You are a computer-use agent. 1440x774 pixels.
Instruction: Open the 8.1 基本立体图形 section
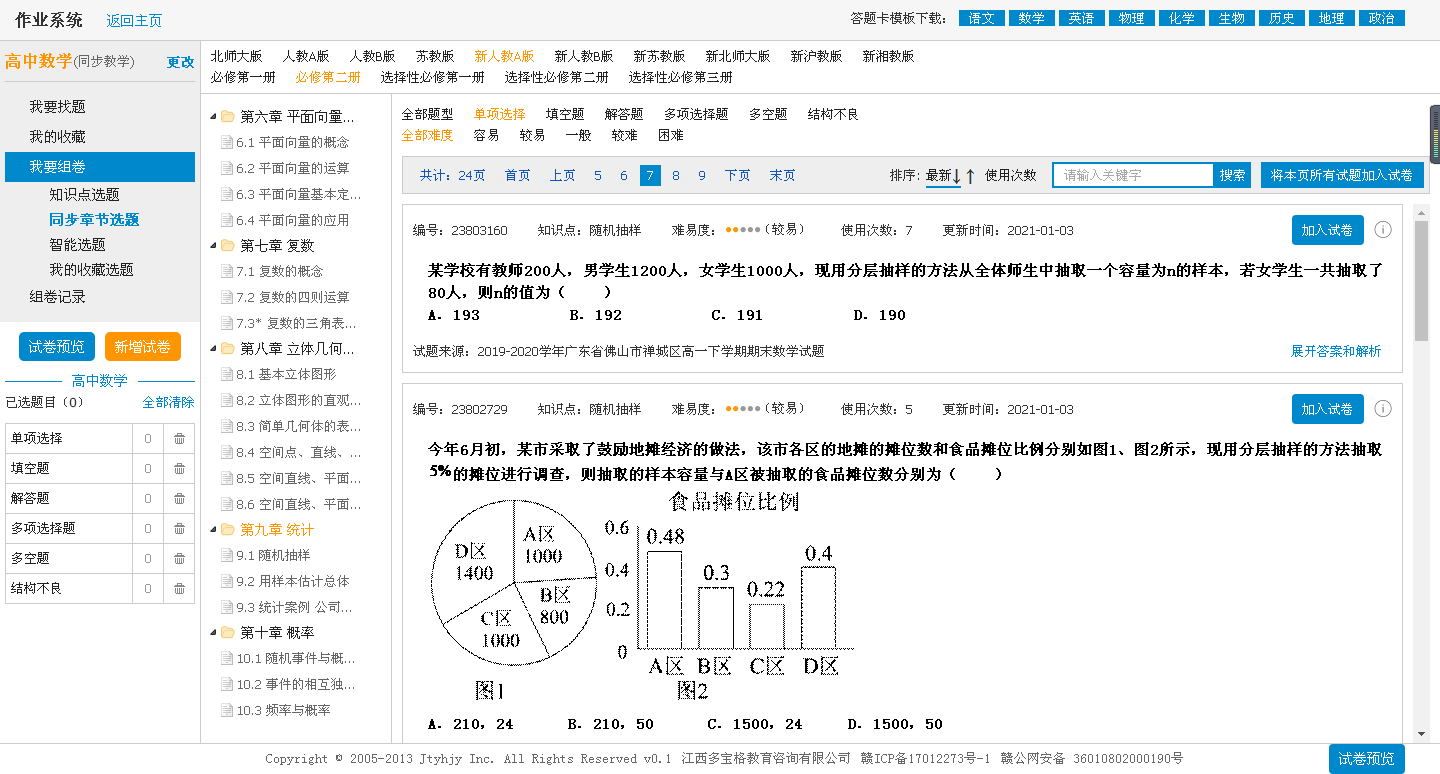click(285, 374)
